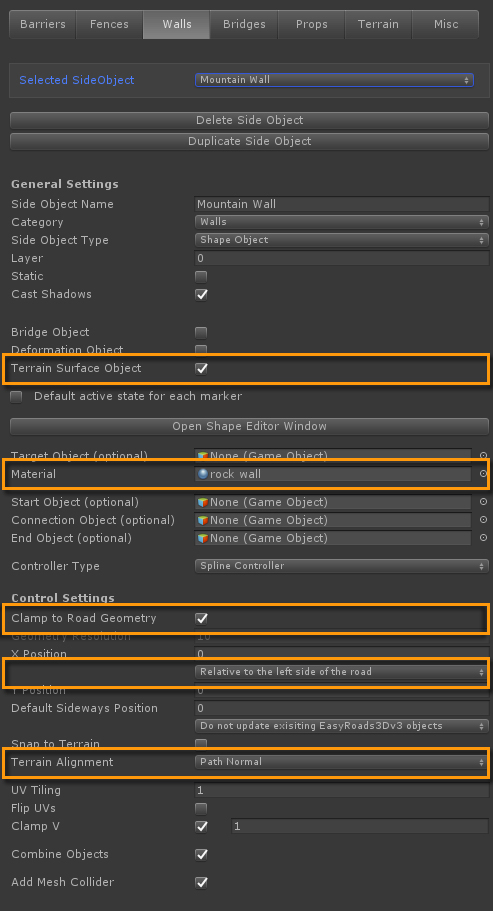Switch to the Props tab
The image size is (493, 911).
(311, 24)
